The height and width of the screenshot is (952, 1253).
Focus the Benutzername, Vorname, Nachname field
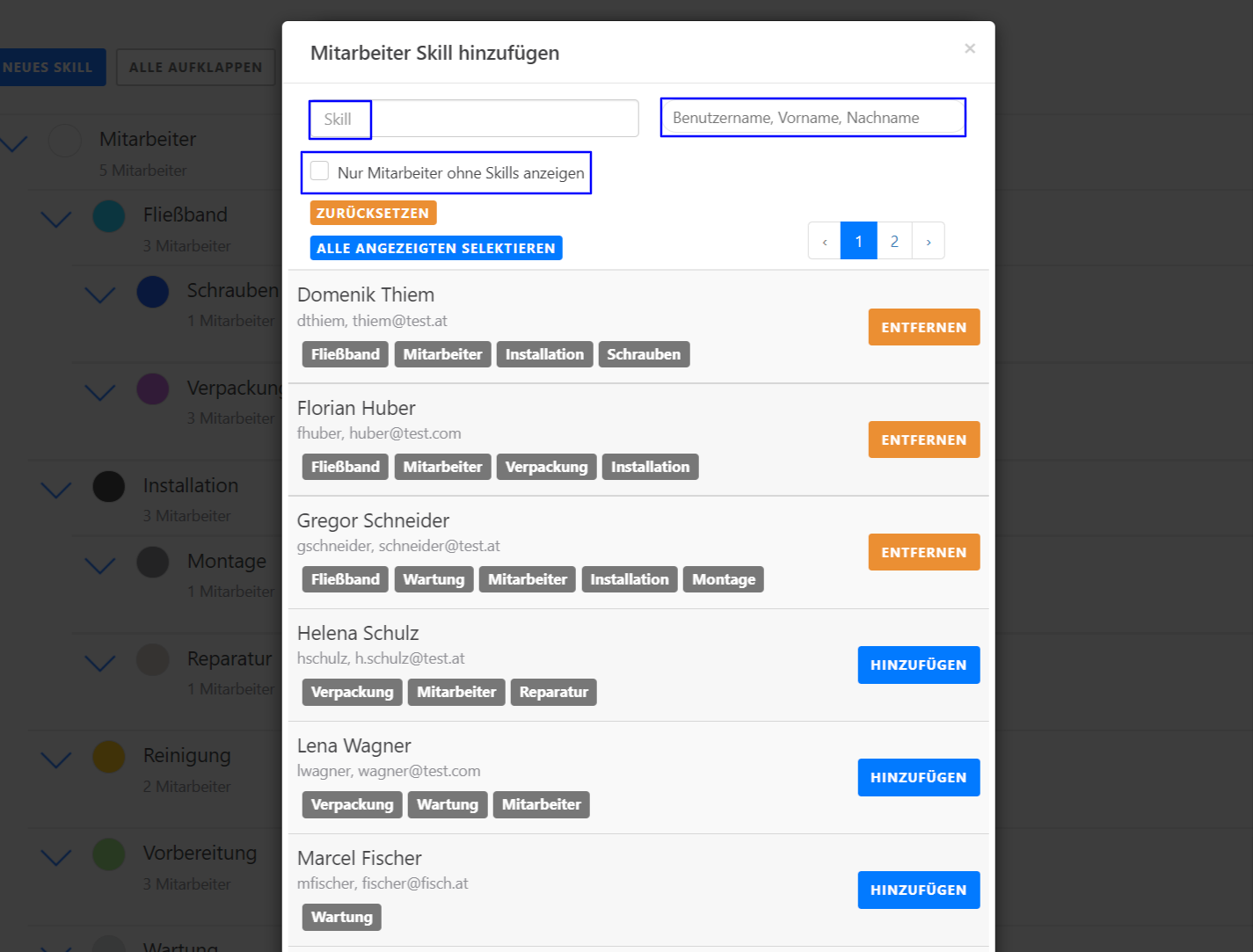[812, 118]
